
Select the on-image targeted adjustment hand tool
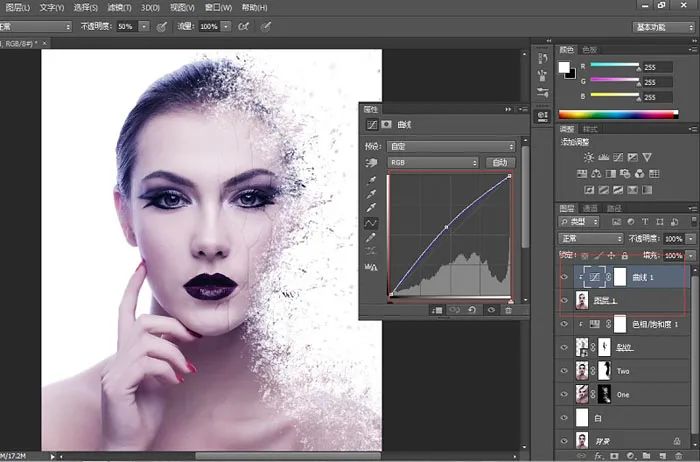(372, 162)
